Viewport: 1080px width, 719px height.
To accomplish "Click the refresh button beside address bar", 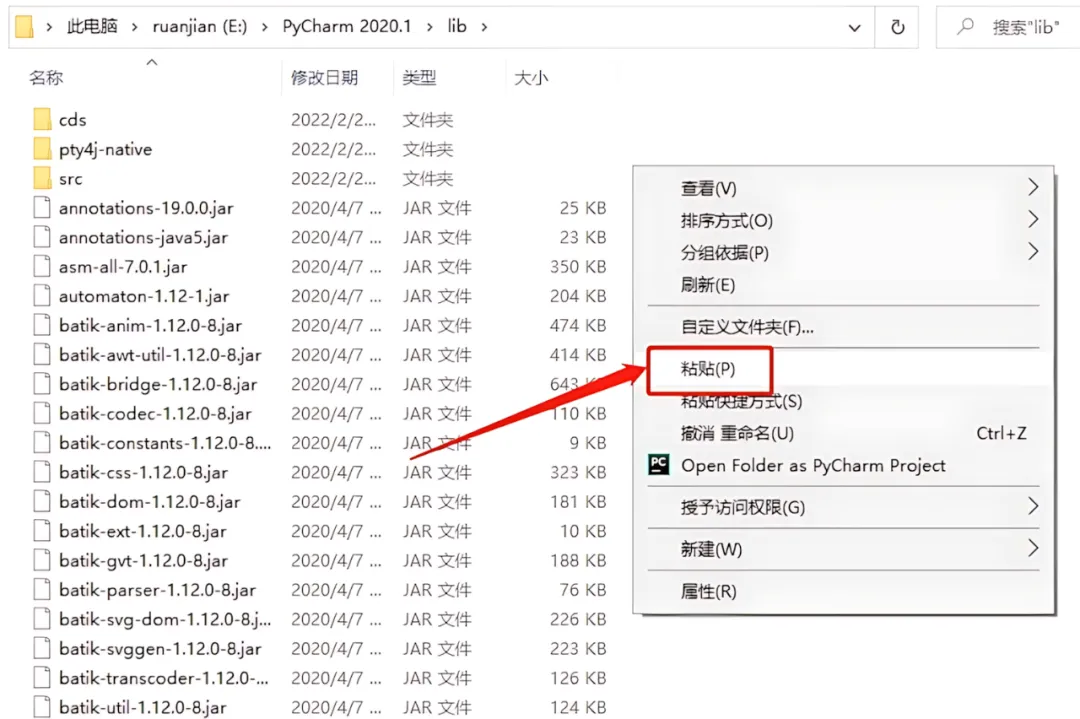I will (x=897, y=27).
